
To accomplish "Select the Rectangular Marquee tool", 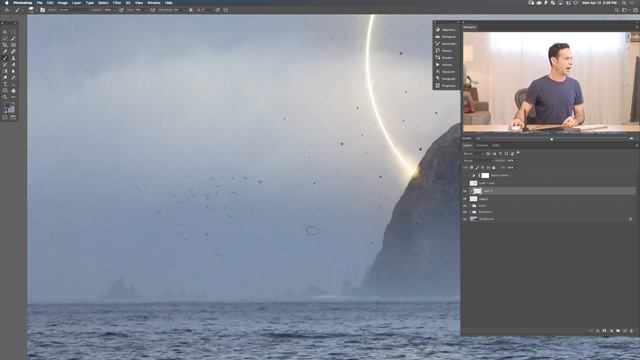I will [x=13, y=32].
